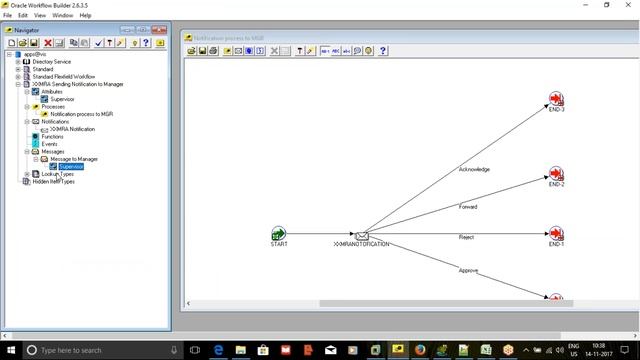The width and height of the screenshot is (640, 360).
Task: Click the Forward transition label
Action: (468, 207)
